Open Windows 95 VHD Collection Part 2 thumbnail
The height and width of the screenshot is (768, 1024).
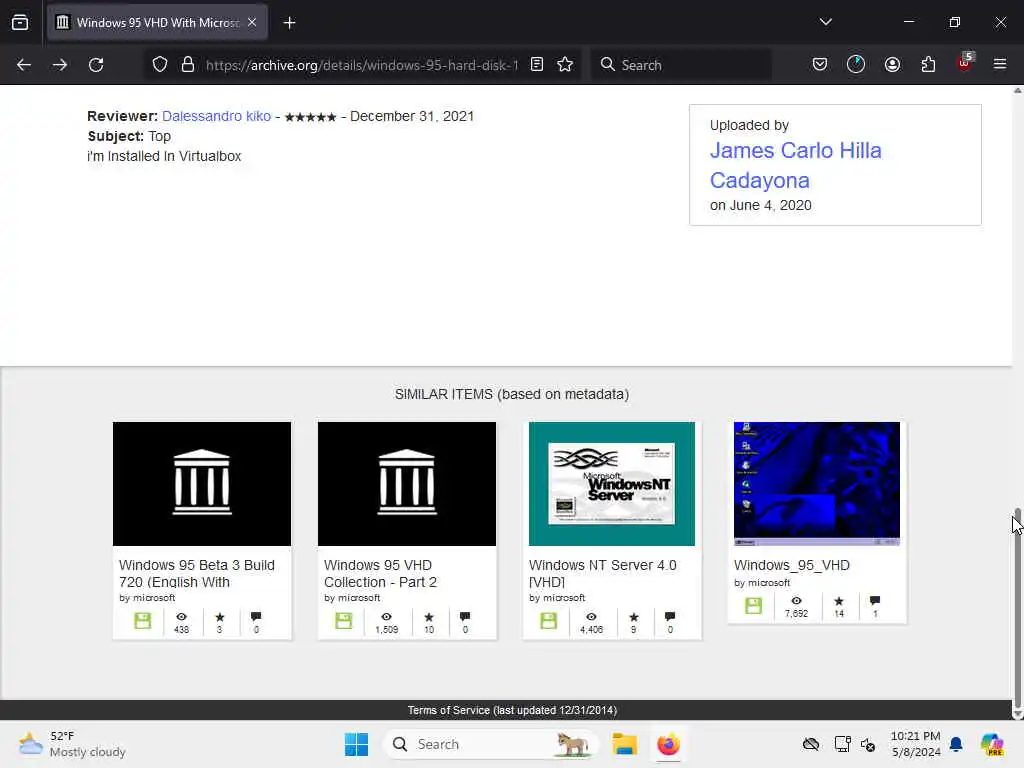pos(407,484)
